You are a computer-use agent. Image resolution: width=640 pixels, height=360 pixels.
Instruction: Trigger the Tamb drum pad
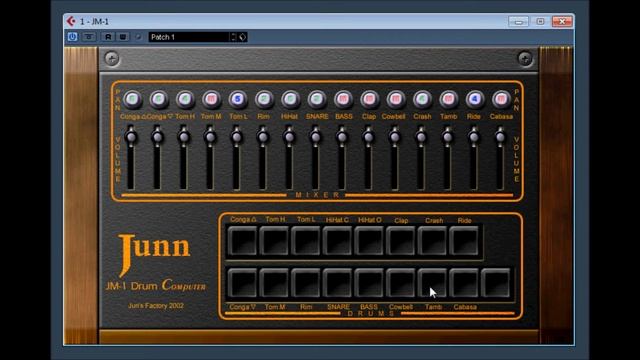pos(432,282)
